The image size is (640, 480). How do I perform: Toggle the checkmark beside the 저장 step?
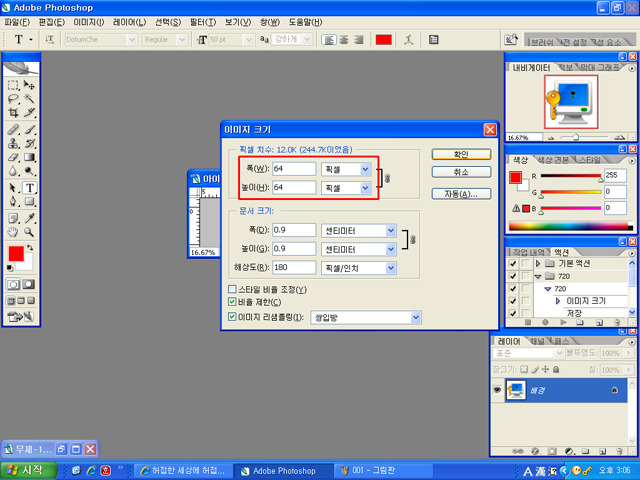coord(513,313)
